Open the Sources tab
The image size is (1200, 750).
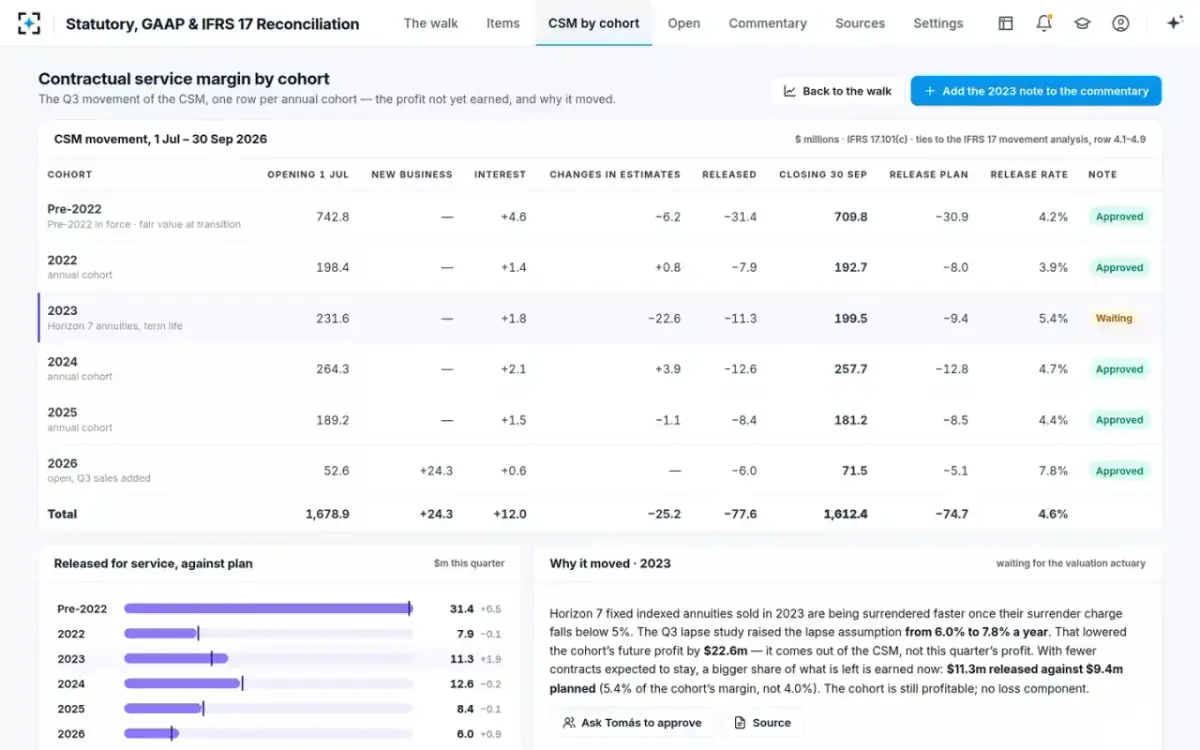tap(860, 23)
